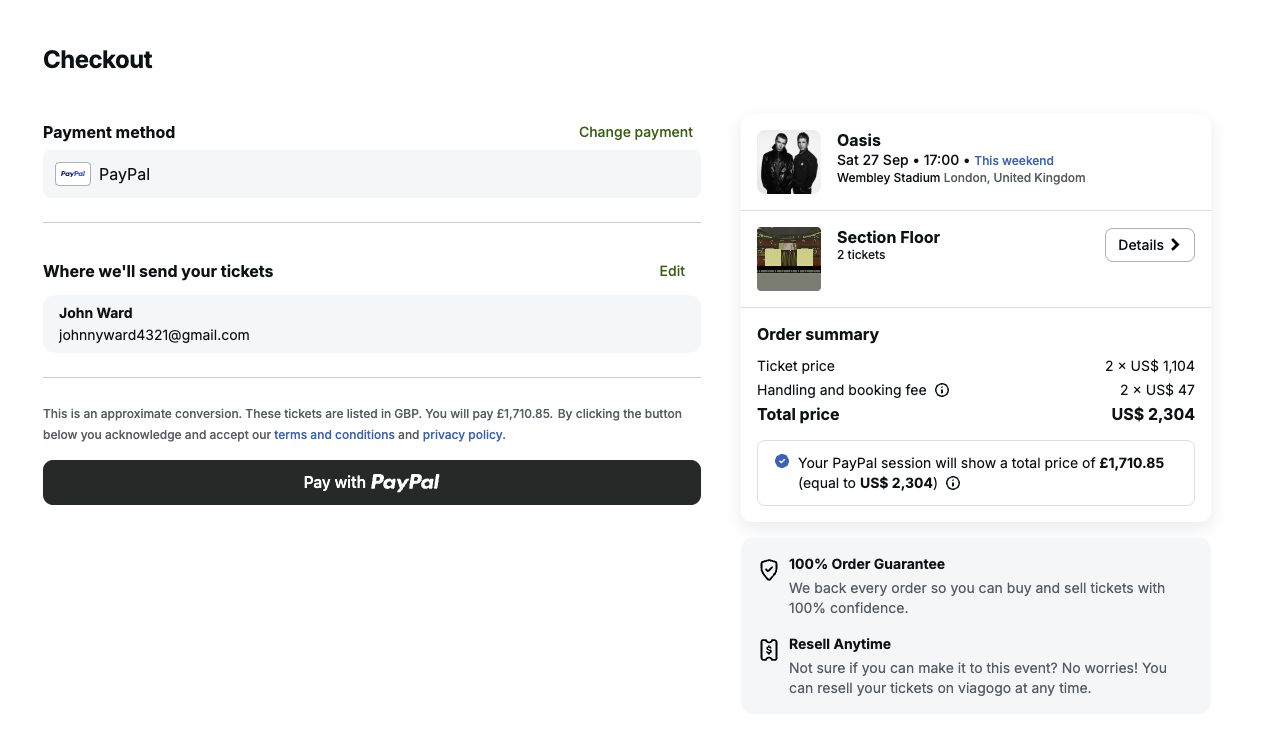1276x735 pixels.
Task: Click the PayPal logo icon in payment method
Action: tap(73, 174)
